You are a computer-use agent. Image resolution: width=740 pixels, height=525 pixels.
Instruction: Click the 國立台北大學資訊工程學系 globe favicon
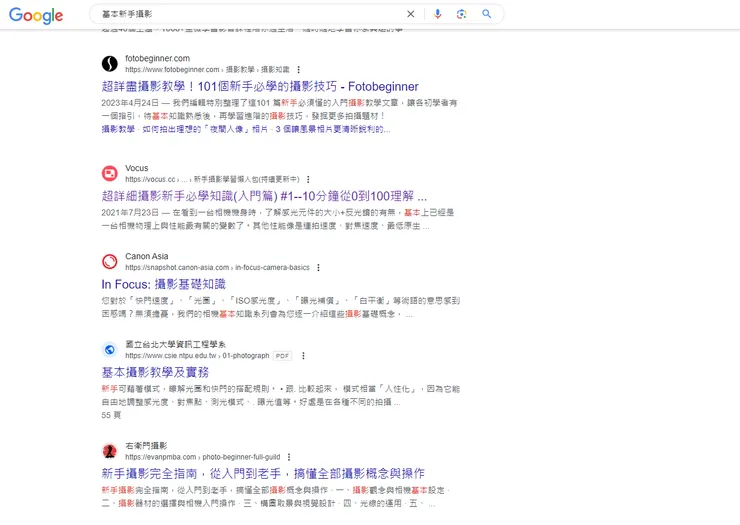click(x=109, y=349)
